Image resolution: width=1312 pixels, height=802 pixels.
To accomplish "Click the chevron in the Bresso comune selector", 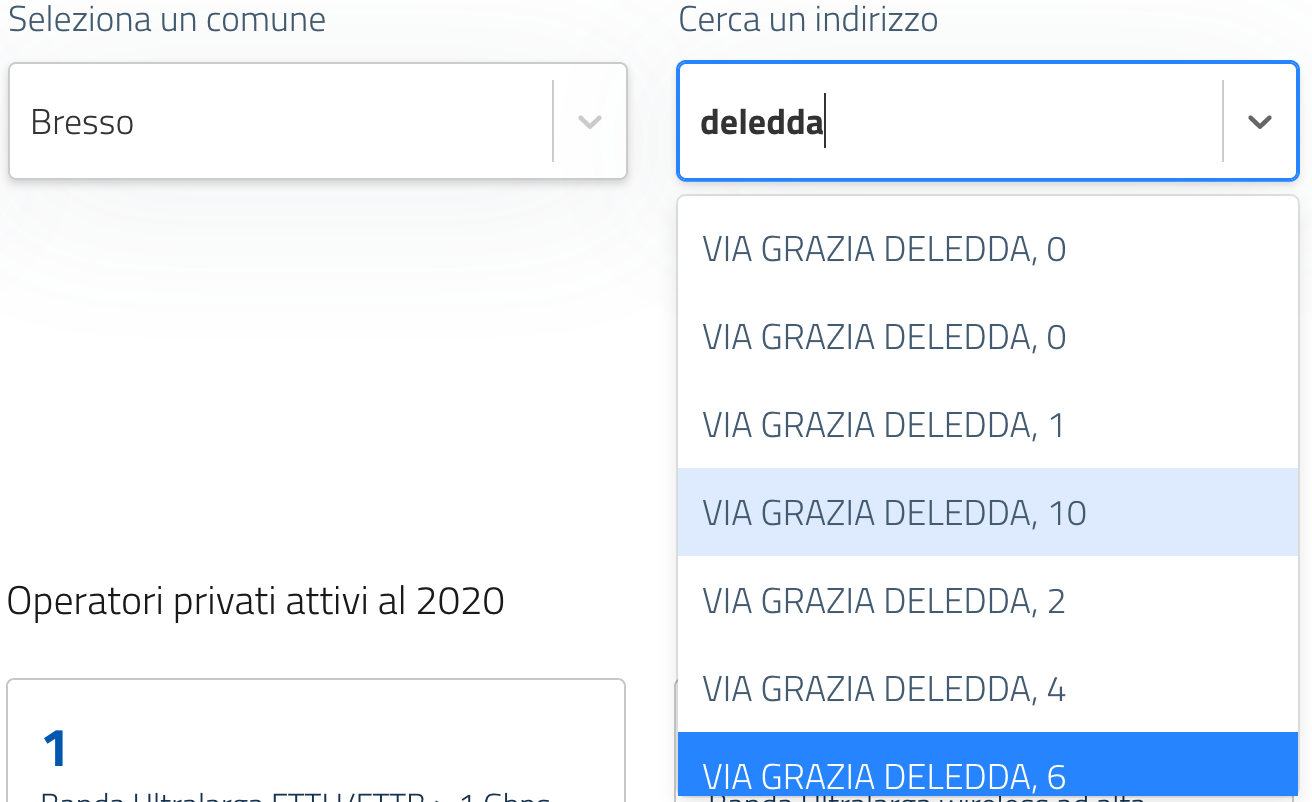I will (590, 122).
